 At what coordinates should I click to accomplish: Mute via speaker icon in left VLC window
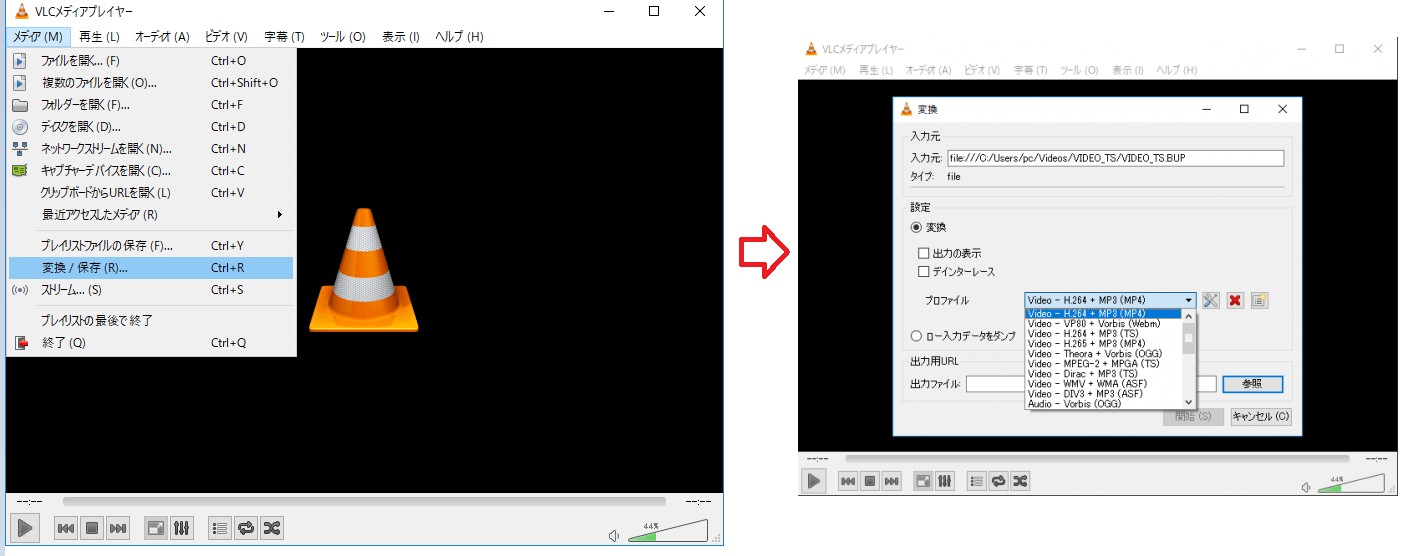614,535
